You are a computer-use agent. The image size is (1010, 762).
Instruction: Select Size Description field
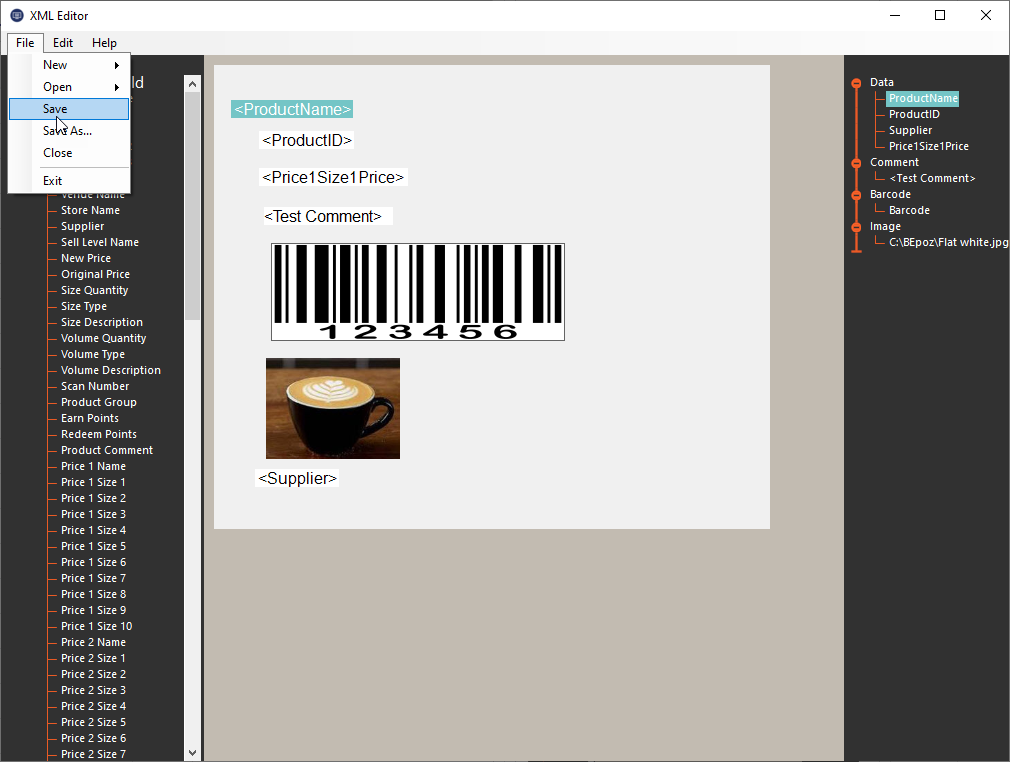coord(102,323)
